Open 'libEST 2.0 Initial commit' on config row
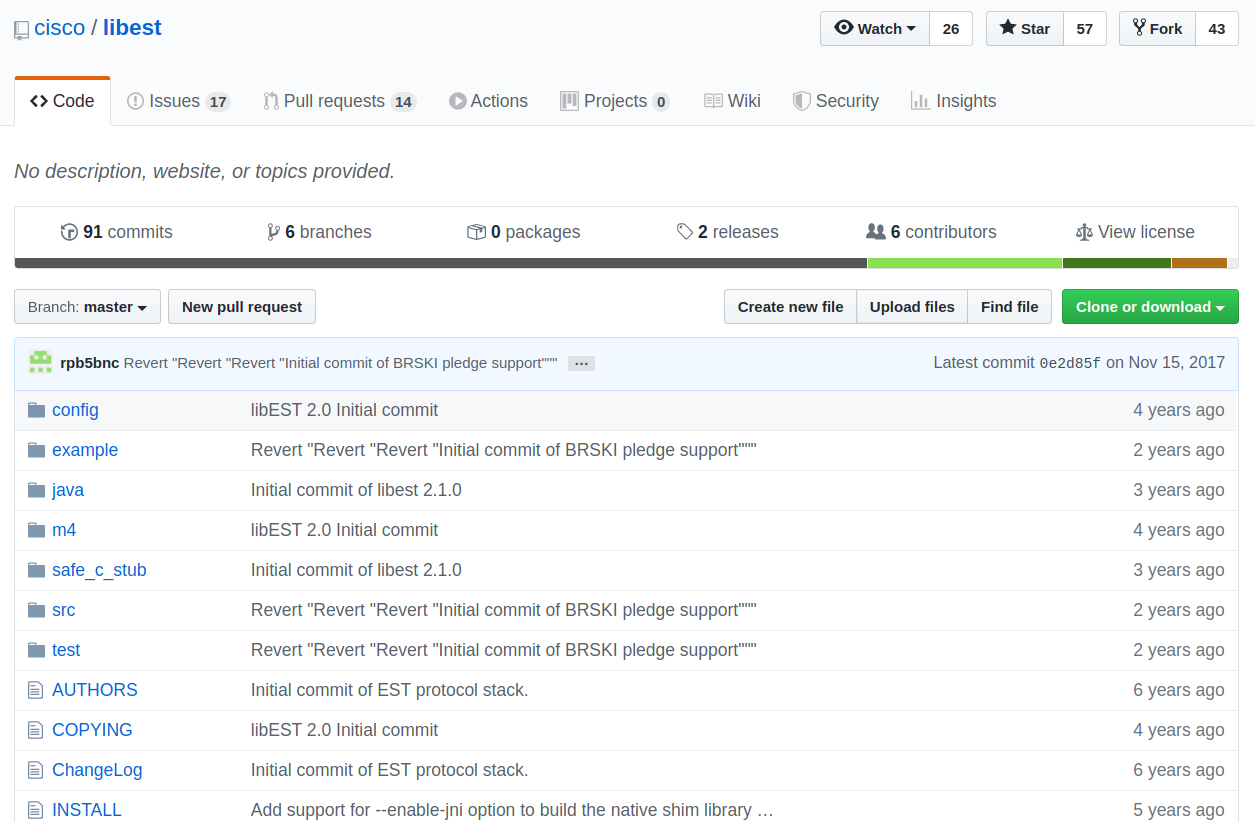Image resolution: width=1255 pixels, height=822 pixels. point(344,410)
